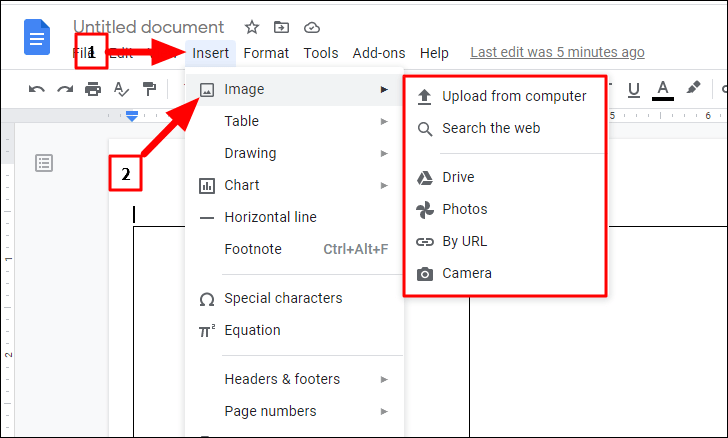
Task: Click the Camera icon
Action: (x=425, y=274)
